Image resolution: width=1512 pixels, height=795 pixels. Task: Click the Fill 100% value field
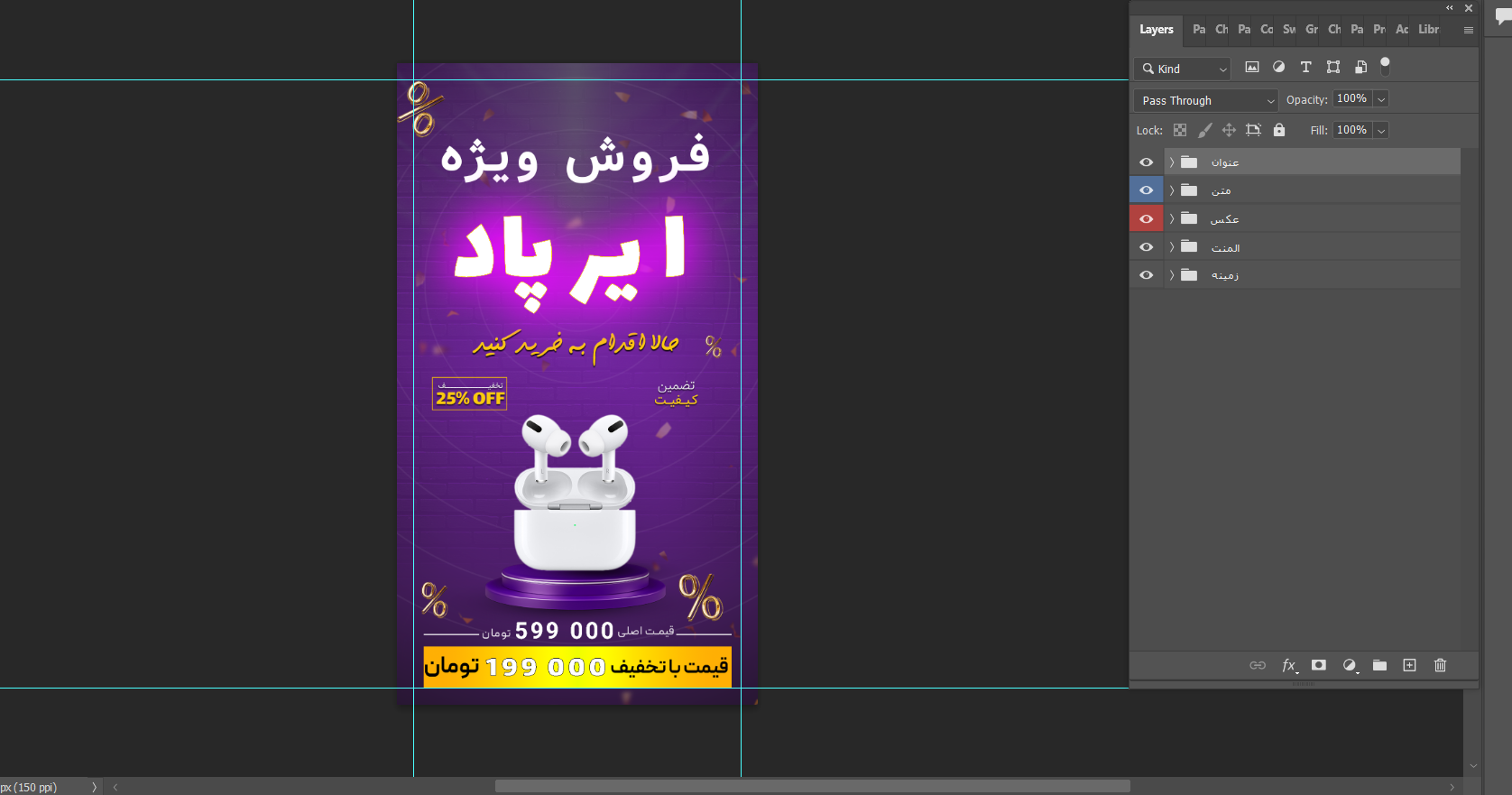click(1352, 131)
